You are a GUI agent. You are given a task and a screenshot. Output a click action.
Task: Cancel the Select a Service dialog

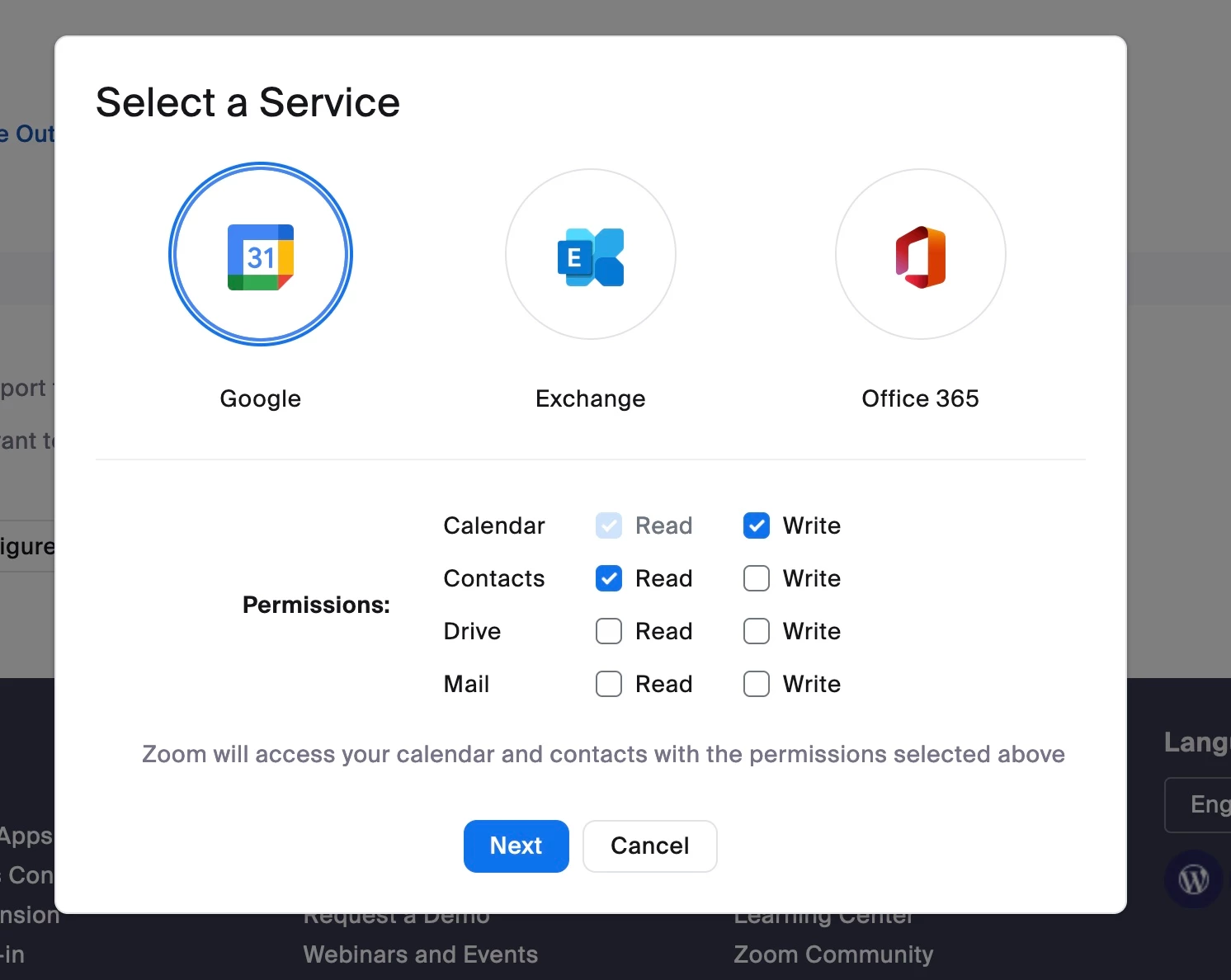[x=650, y=846]
